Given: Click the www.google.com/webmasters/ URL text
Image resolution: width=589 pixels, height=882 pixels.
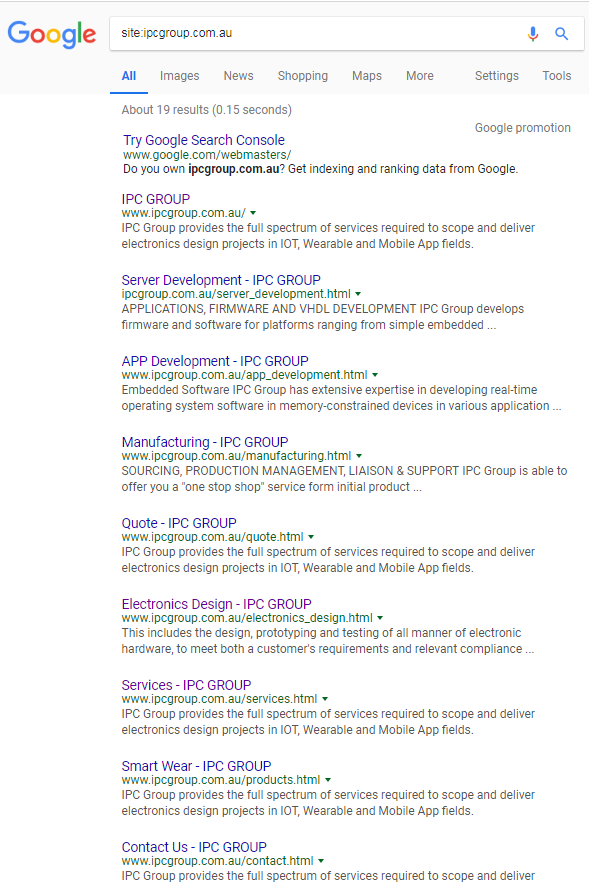Looking at the screenshot, I should pos(207,155).
